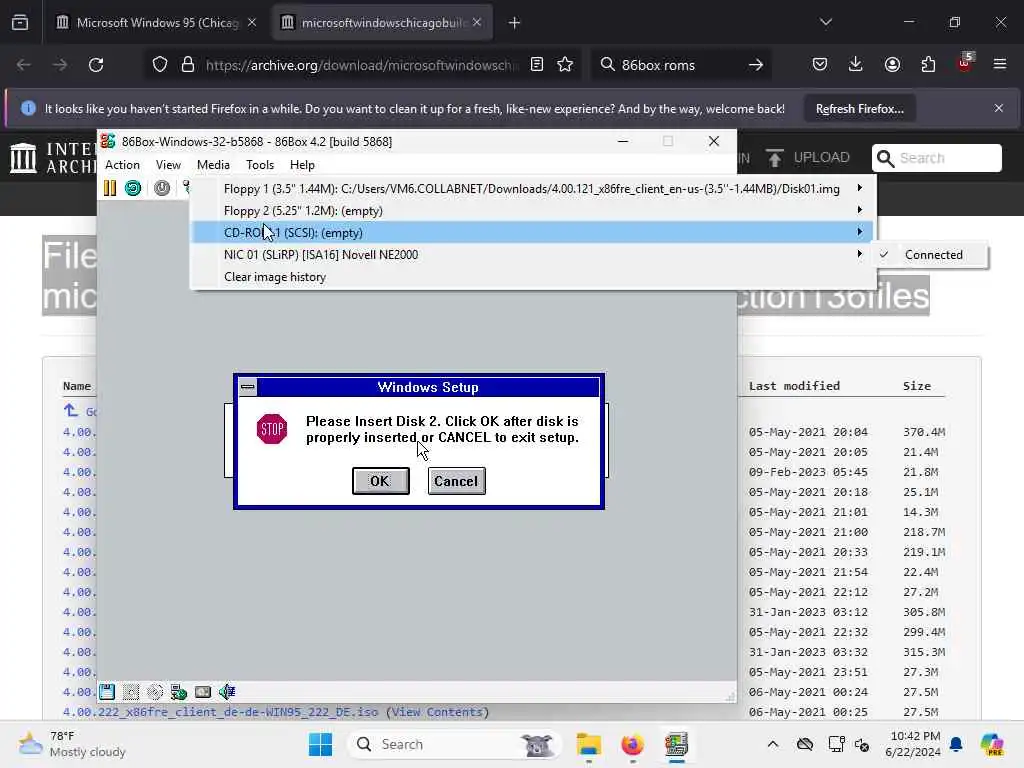The height and width of the screenshot is (768, 1024).
Task: Open the Firefox downloads panel
Action: [856, 65]
